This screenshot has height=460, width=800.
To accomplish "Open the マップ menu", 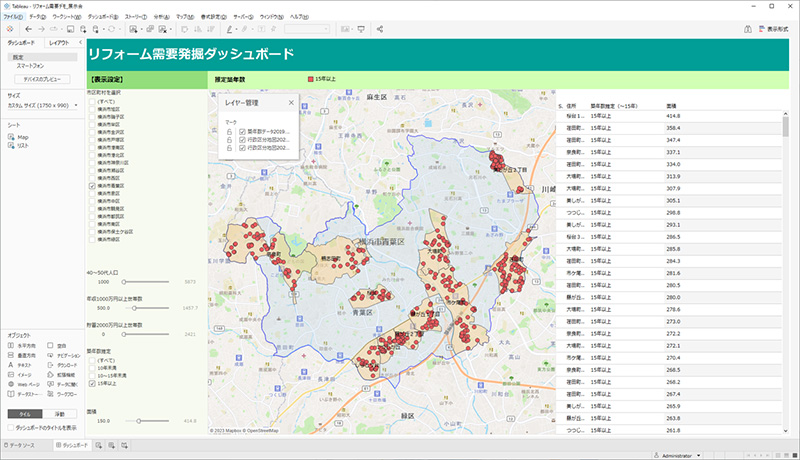I will tap(185, 17).
